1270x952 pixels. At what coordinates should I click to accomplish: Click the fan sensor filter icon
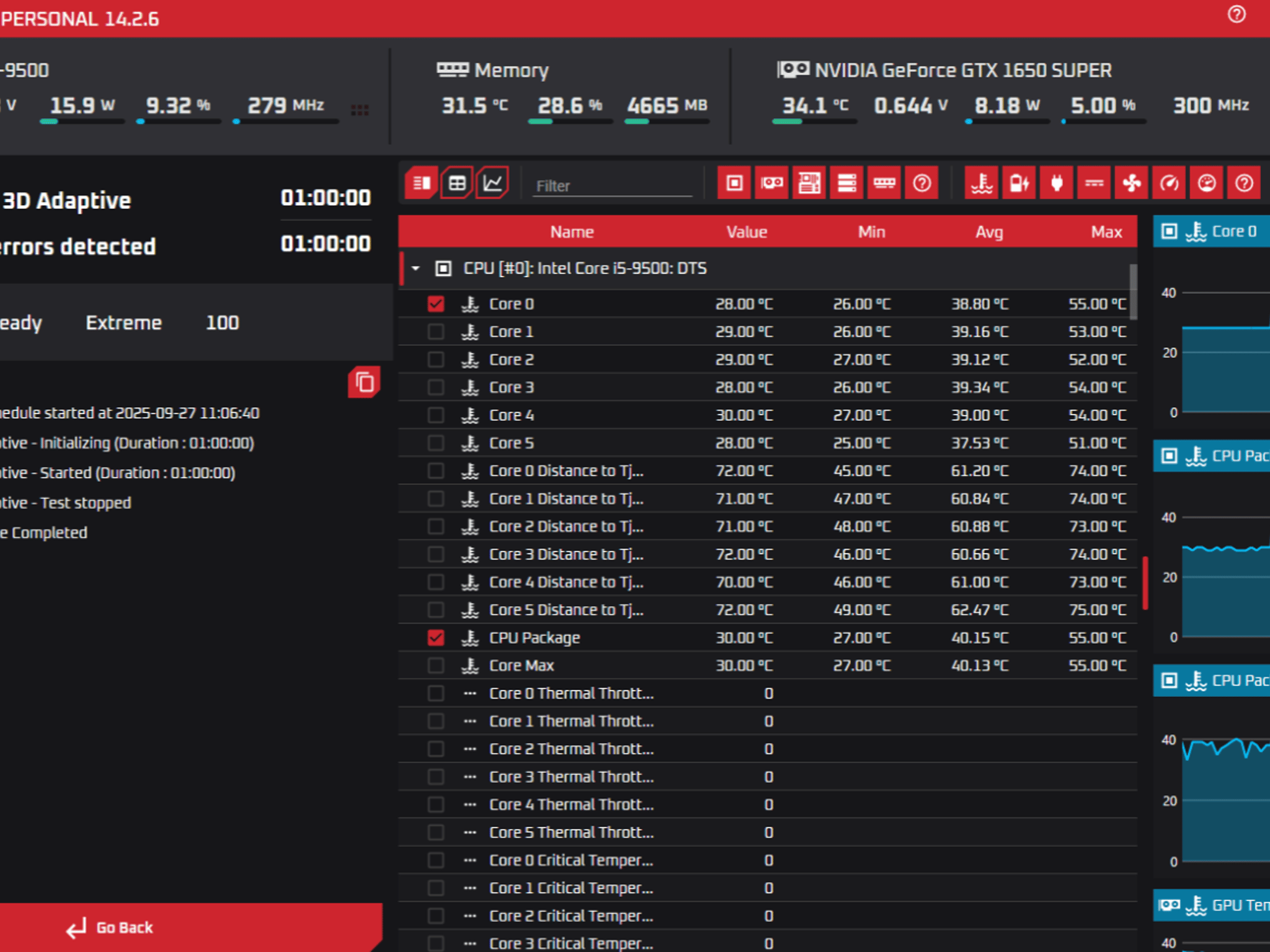tap(1132, 183)
